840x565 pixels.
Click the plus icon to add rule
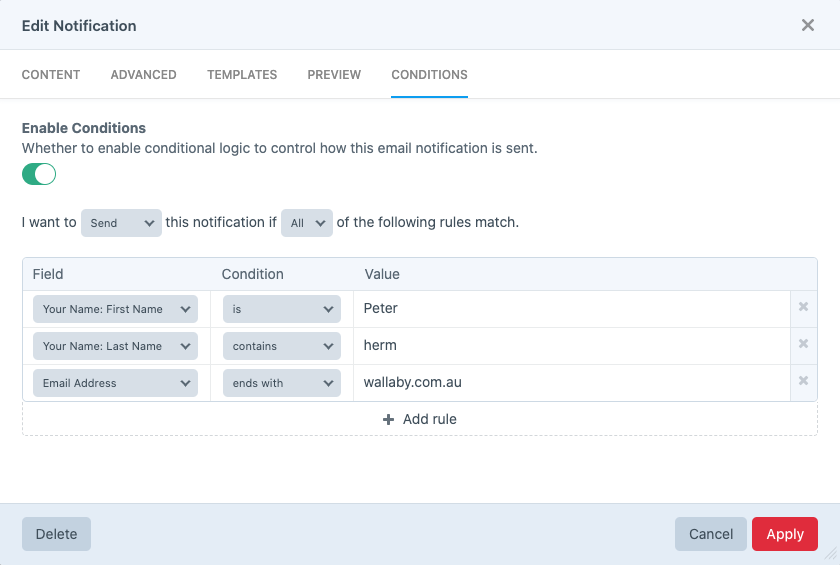click(x=389, y=419)
